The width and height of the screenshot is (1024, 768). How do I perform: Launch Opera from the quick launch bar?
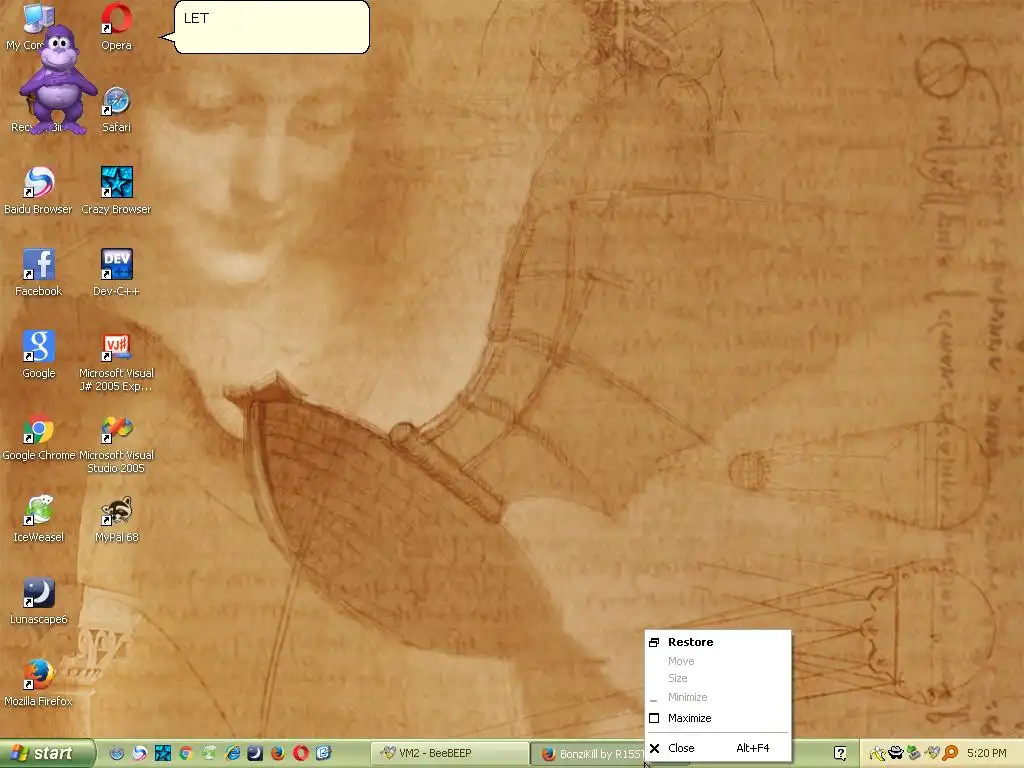[301, 753]
